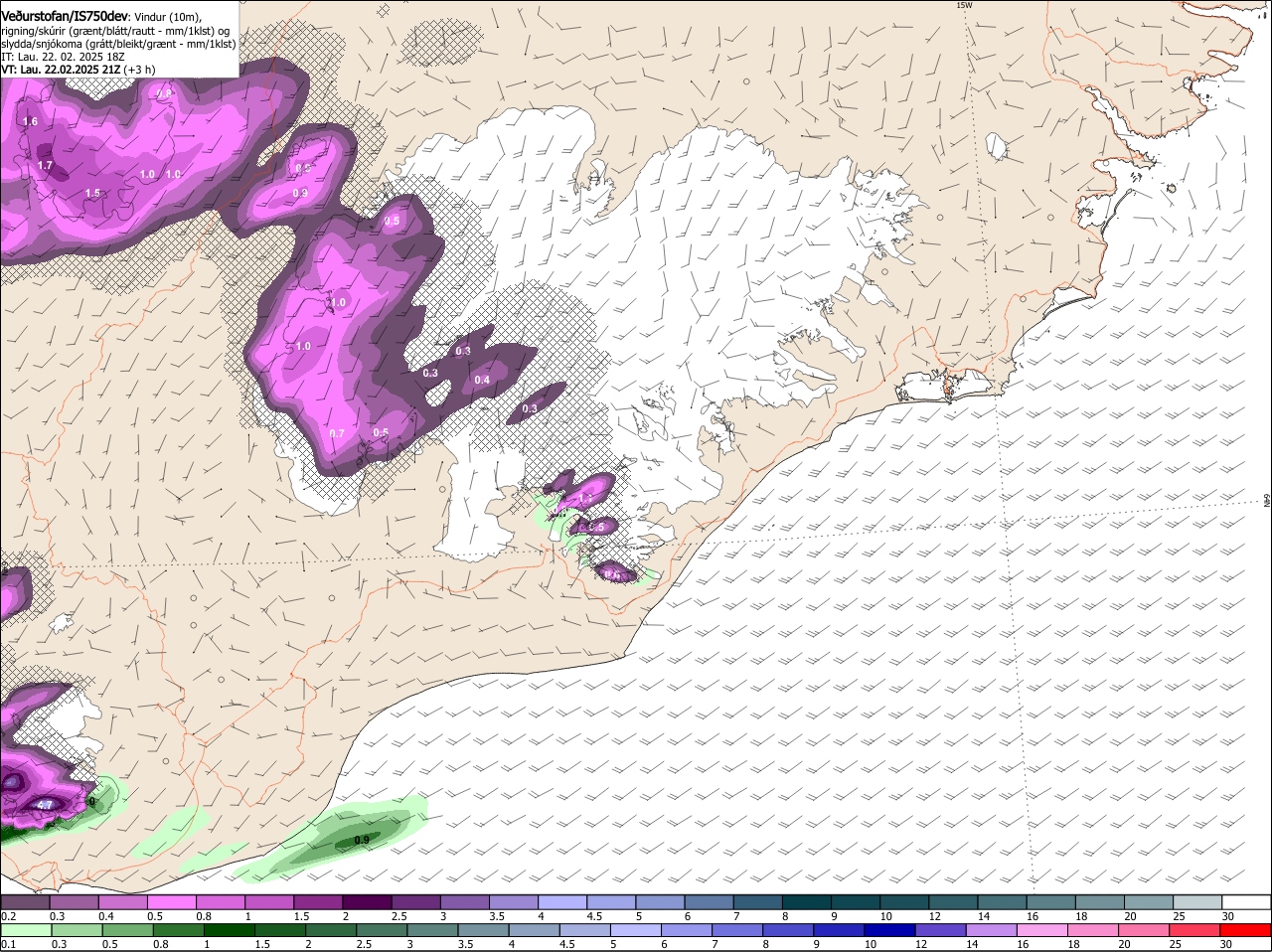Select the 'VT: Lau. 22.02.2025 21Z (+3 h)' line
This screenshot has width=1272, height=952.
point(78,70)
